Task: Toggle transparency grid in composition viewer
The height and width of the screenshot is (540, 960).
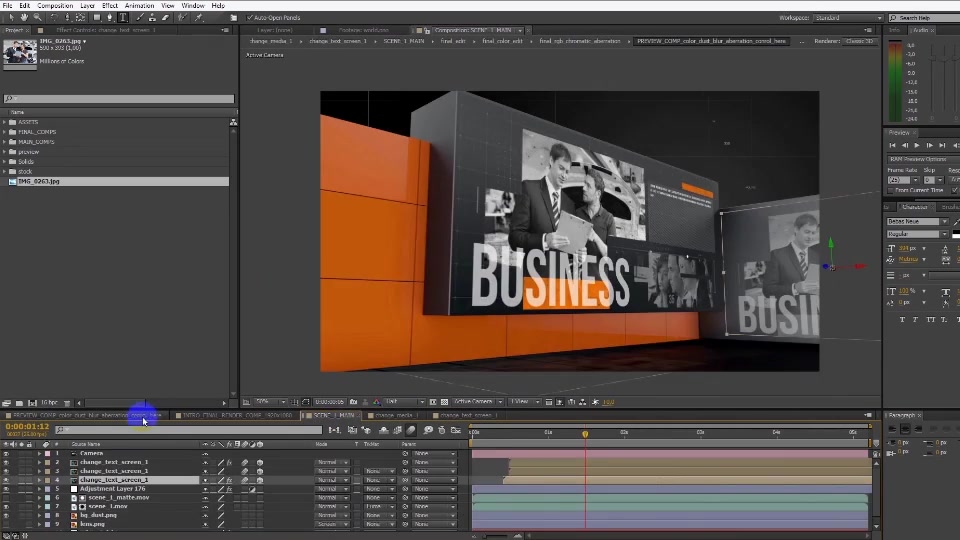Action: tap(444, 402)
